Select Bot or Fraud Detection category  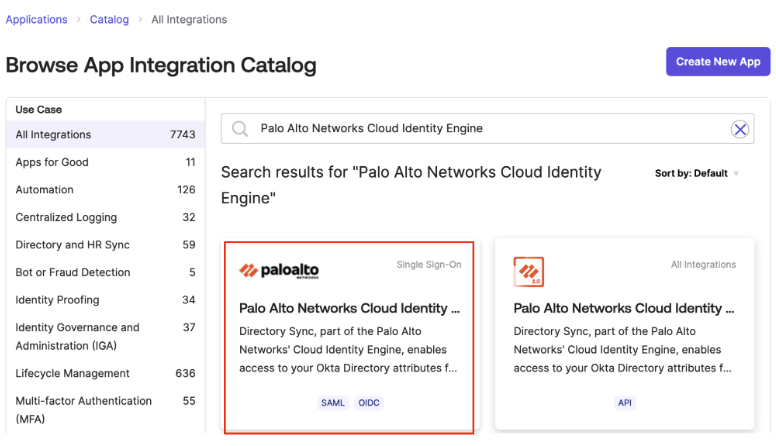pos(105,272)
